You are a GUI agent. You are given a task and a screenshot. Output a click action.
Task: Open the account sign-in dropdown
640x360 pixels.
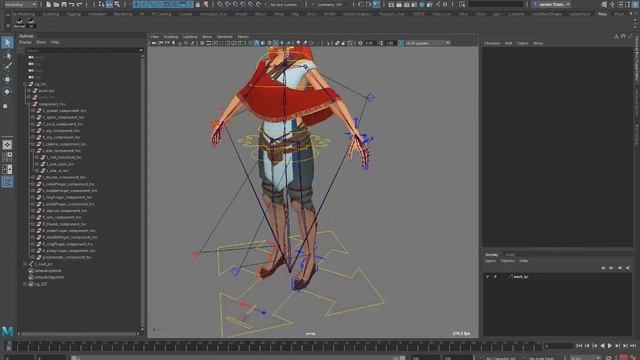pos(552,4)
